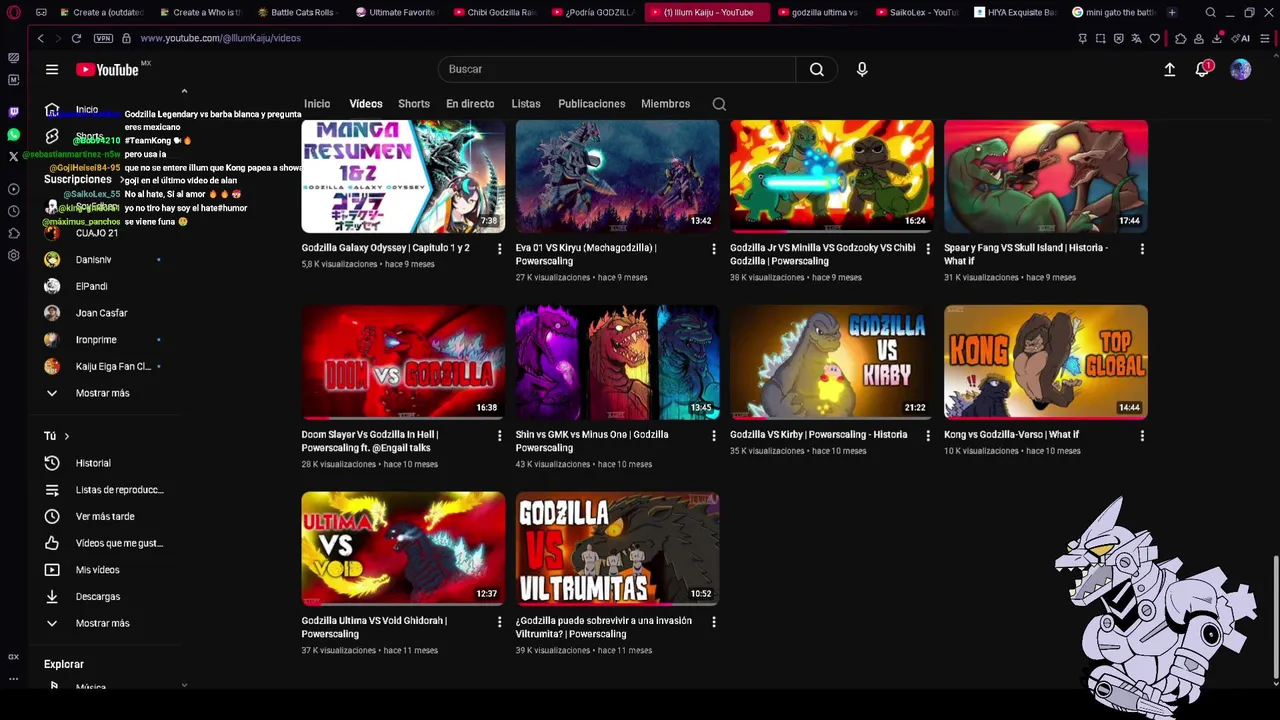Open sidebar history clock icon

[x=13, y=211]
